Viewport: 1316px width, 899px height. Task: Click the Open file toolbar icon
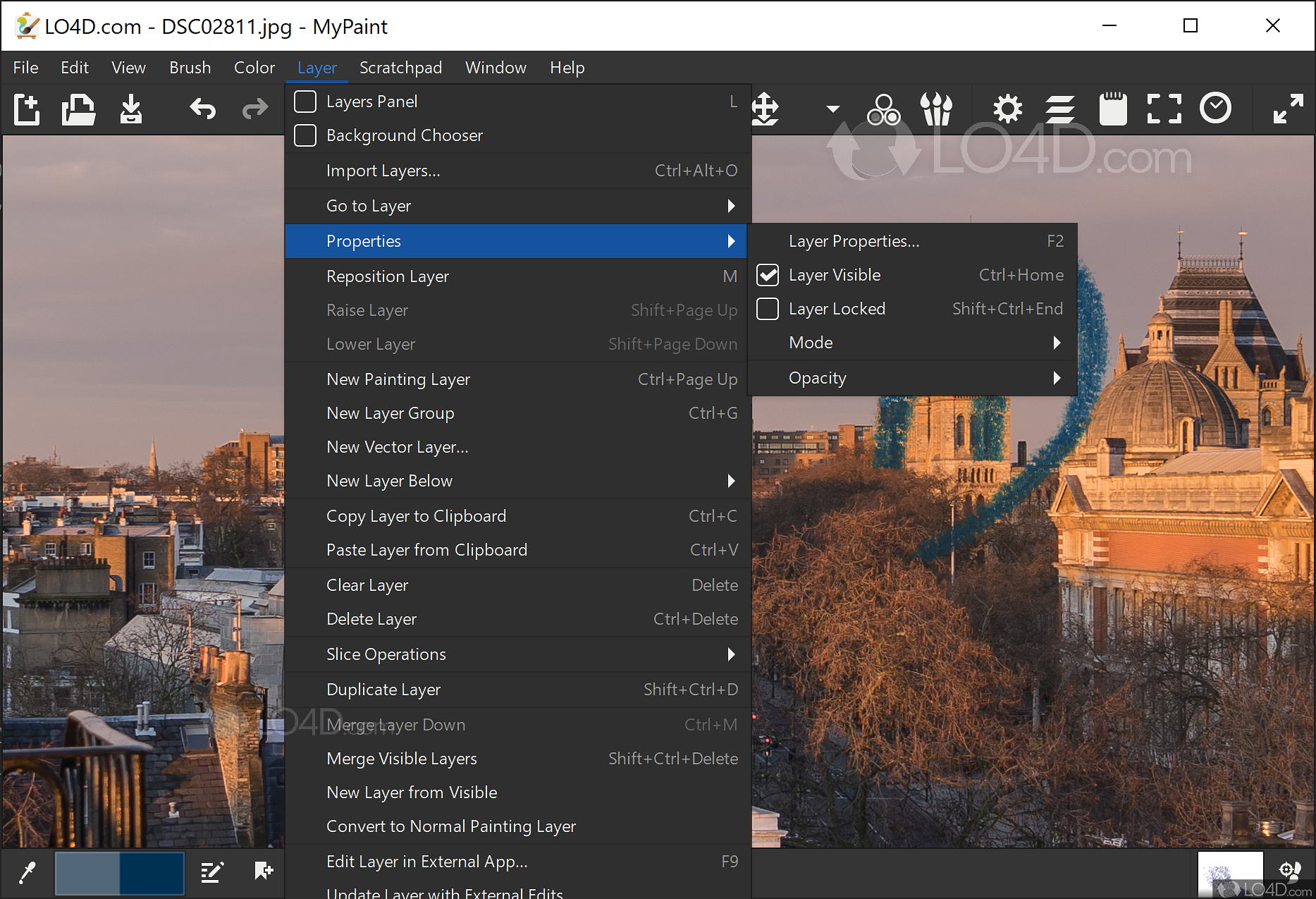tap(78, 109)
